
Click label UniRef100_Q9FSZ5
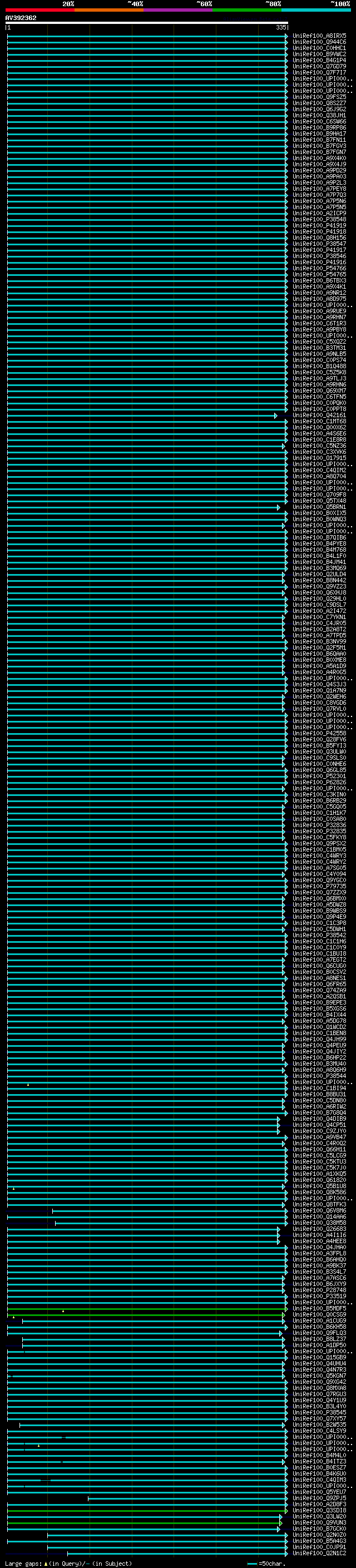(319, 97)
